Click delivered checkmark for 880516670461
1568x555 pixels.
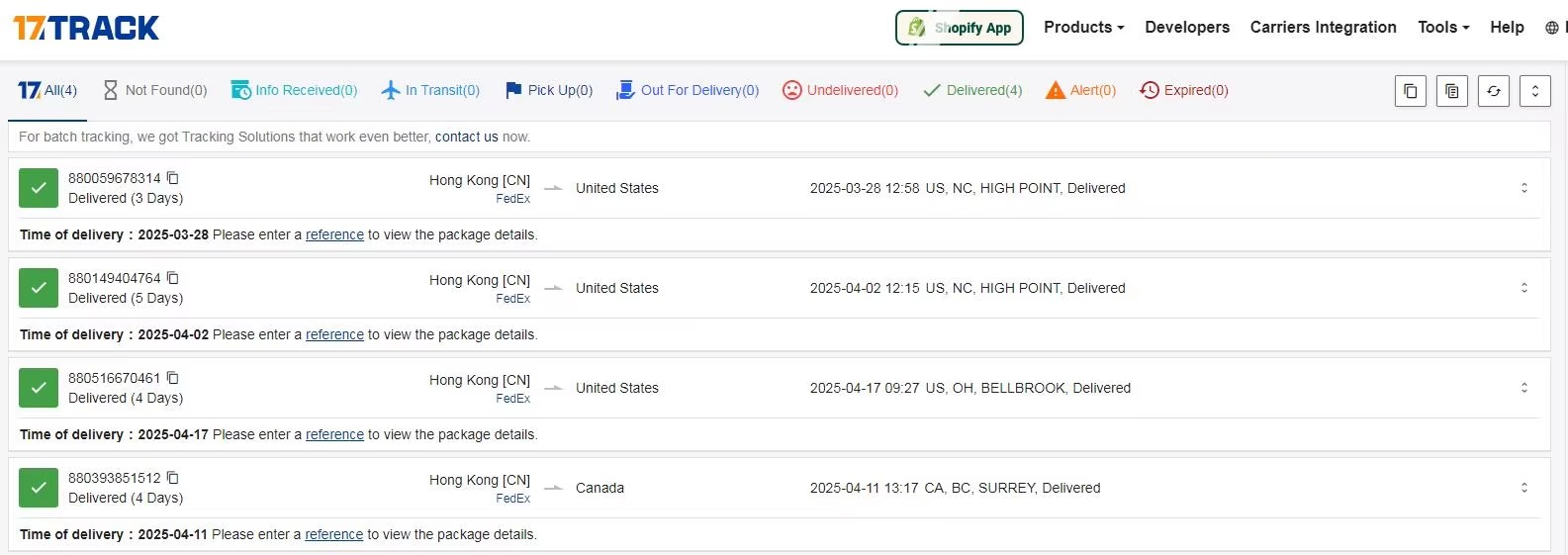[39, 388]
